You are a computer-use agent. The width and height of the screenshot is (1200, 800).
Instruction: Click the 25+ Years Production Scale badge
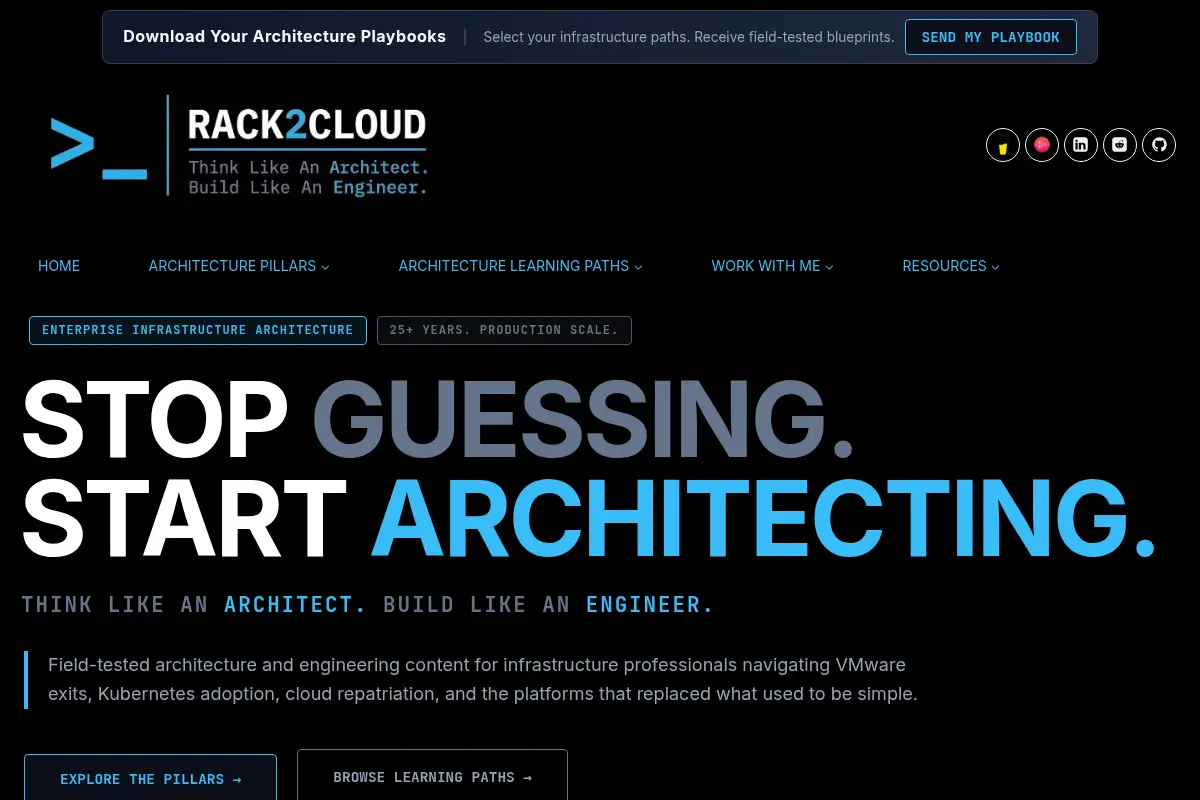click(x=504, y=330)
